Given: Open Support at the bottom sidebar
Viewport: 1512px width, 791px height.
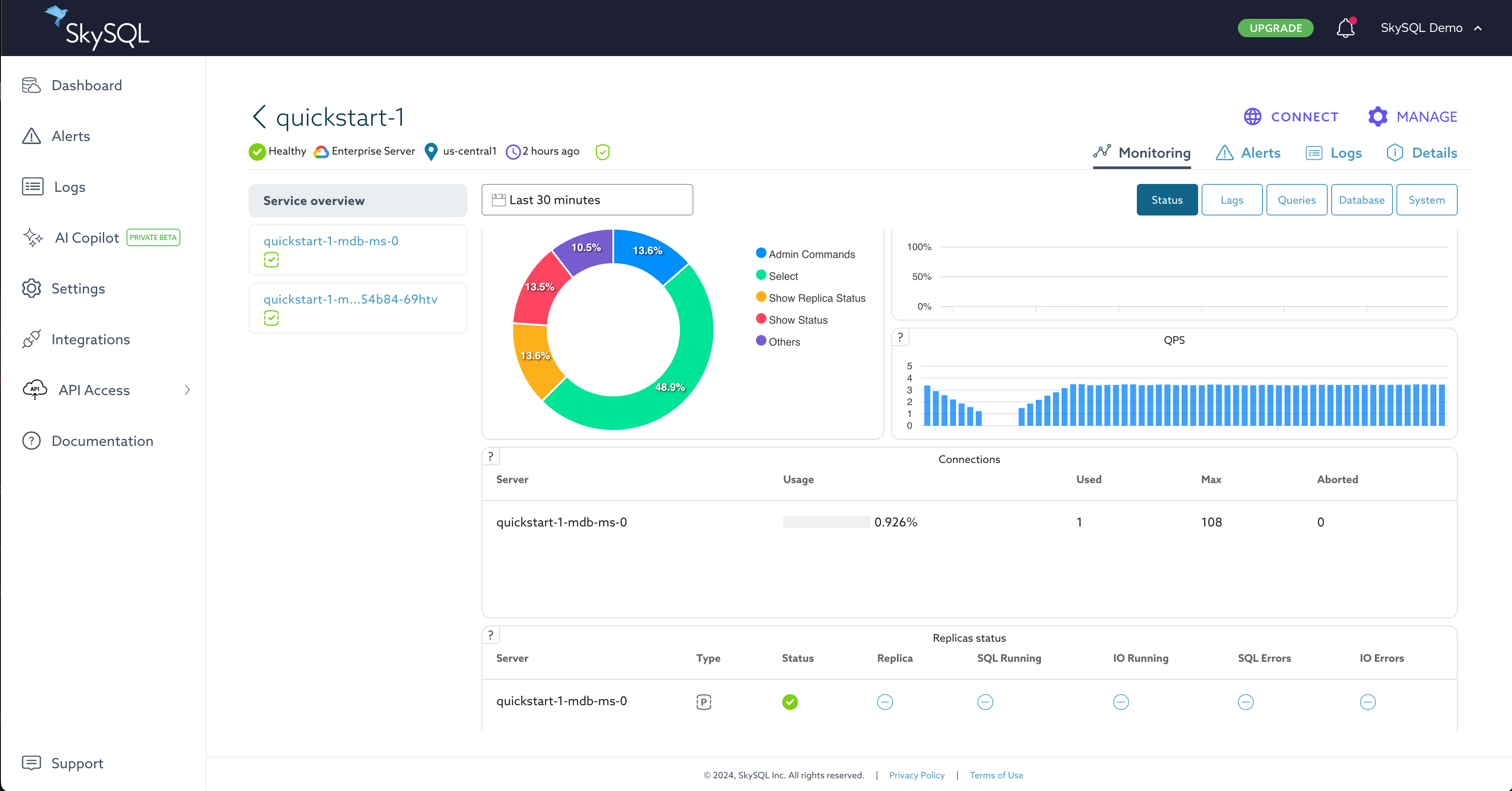Looking at the screenshot, I should click(x=77, y=763).
